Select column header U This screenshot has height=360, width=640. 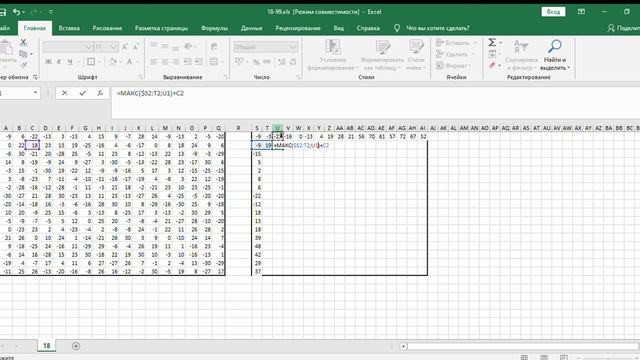pyautogui.click(x=278, y=128)
